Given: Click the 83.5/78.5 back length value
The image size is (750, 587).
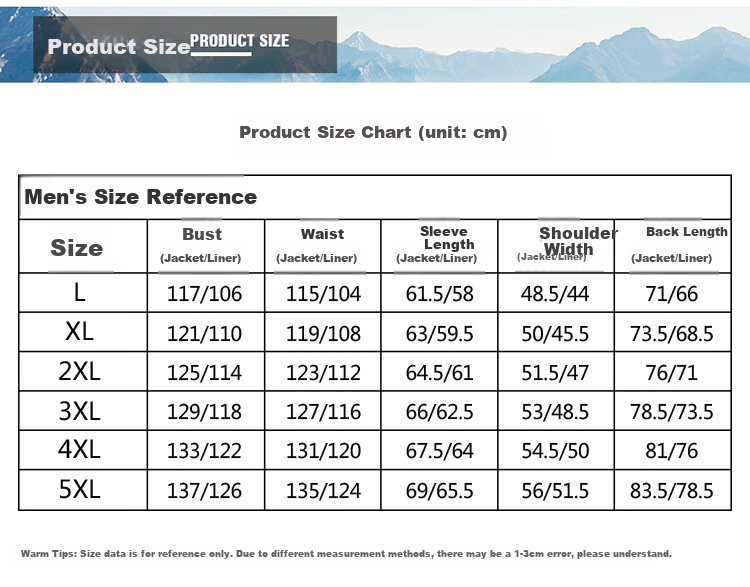Looking at the screenshot, I should click(x=672, y=491).
